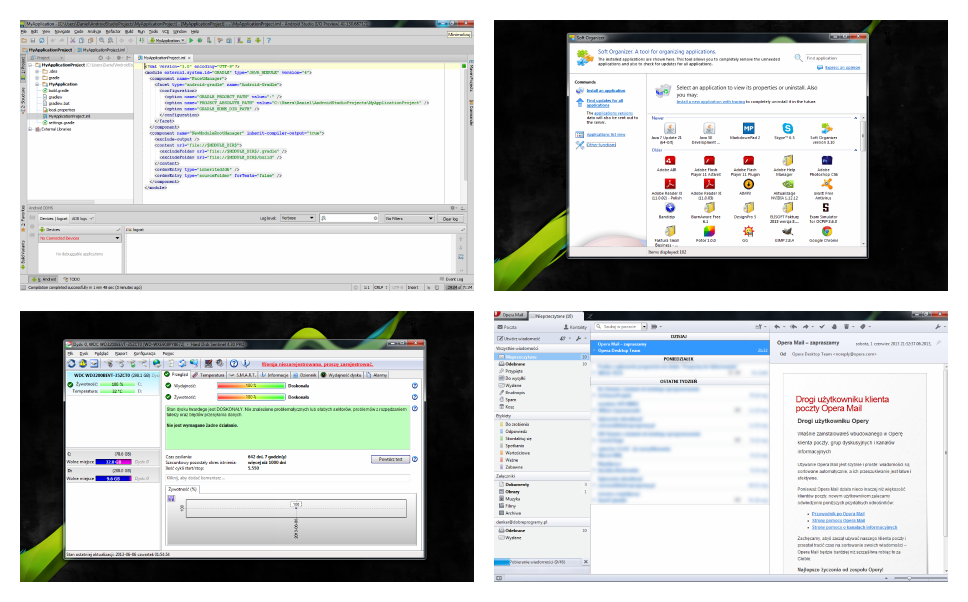Click the Install an application link
Image resolution: width=968 pixels, height=602 pixels.
point(606,91)
